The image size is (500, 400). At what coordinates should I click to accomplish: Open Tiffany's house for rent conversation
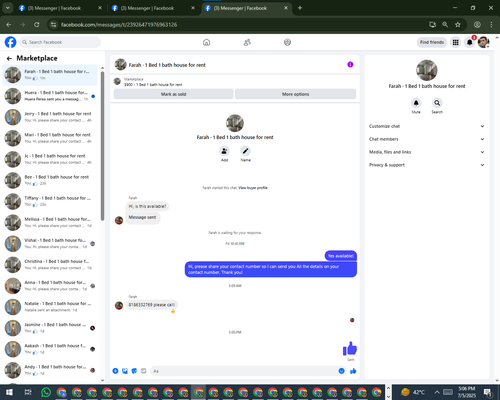point(50,201)
